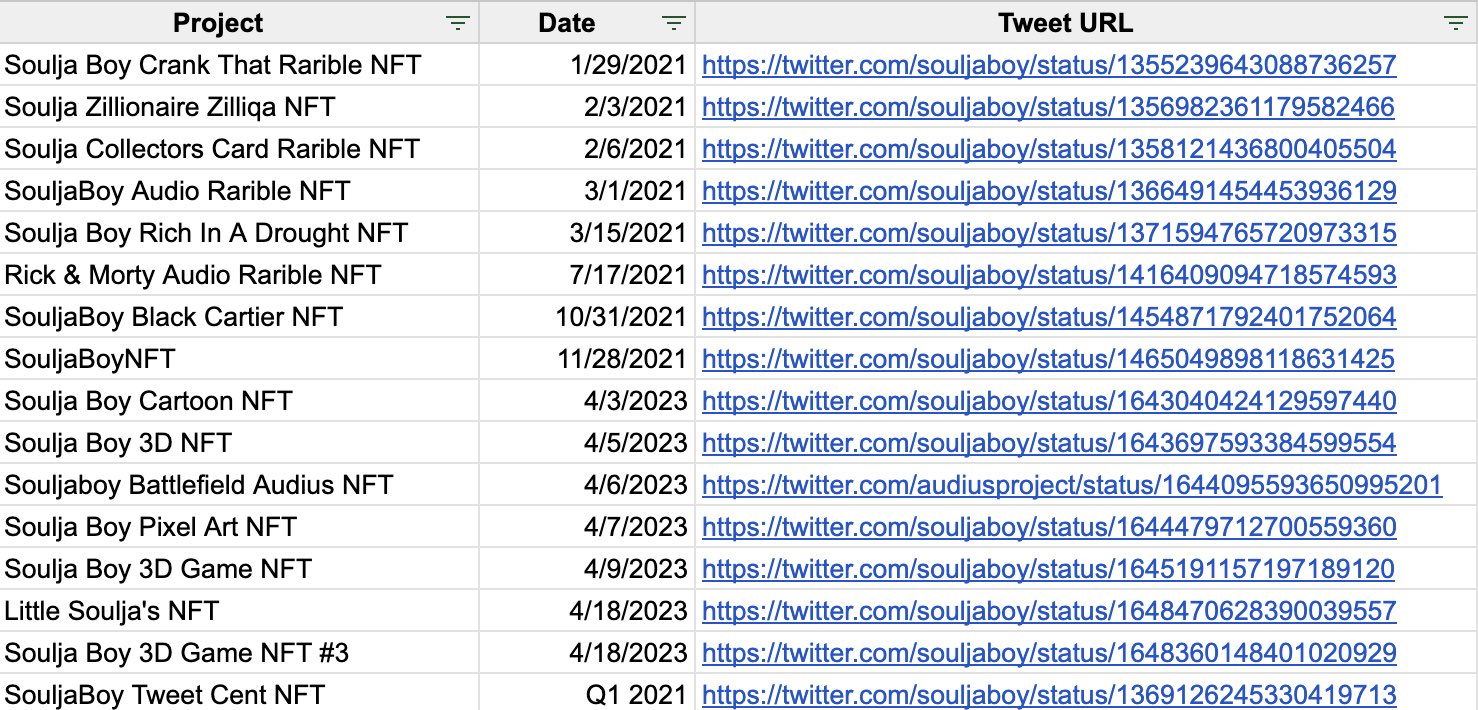Viewport: 1478px width, 710px height.
Task: Open Soulja Boy Crank That Rarible tweet link
Action: (x=1049, y=65)
